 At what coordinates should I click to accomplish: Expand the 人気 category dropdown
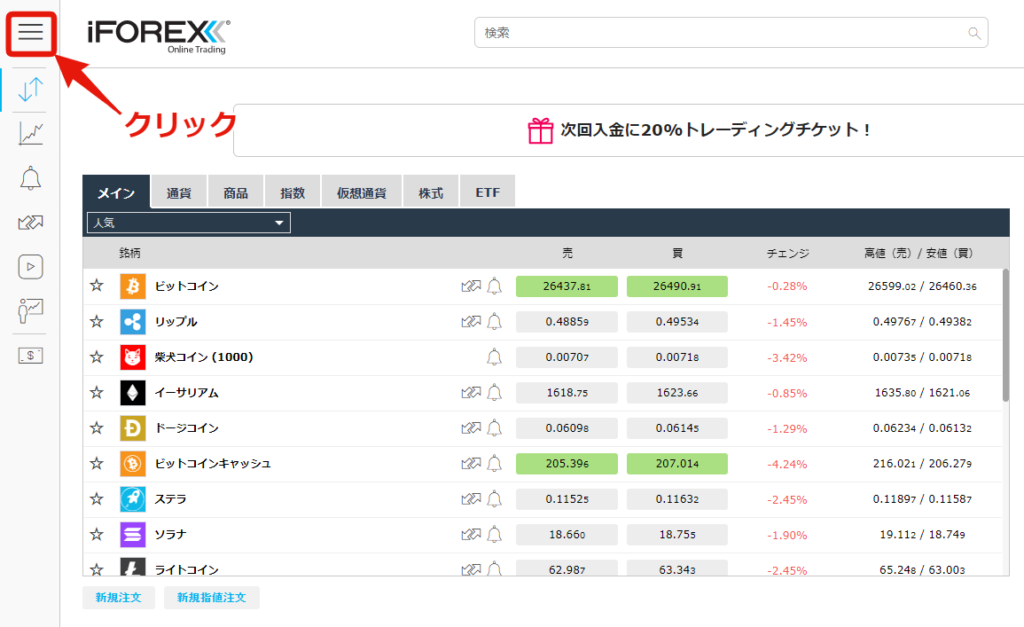[189, 223]
